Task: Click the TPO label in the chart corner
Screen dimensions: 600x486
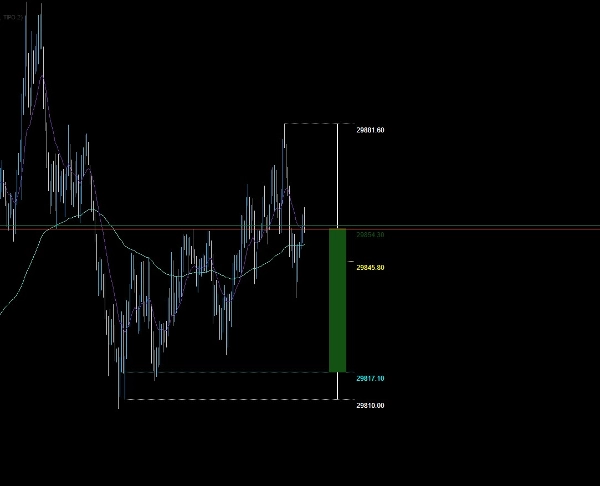Action: coord(13,17)
